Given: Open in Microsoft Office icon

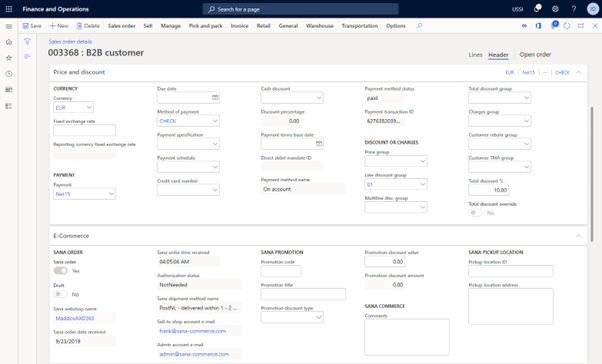Looking at the screenshot, I should click(538, 26).
